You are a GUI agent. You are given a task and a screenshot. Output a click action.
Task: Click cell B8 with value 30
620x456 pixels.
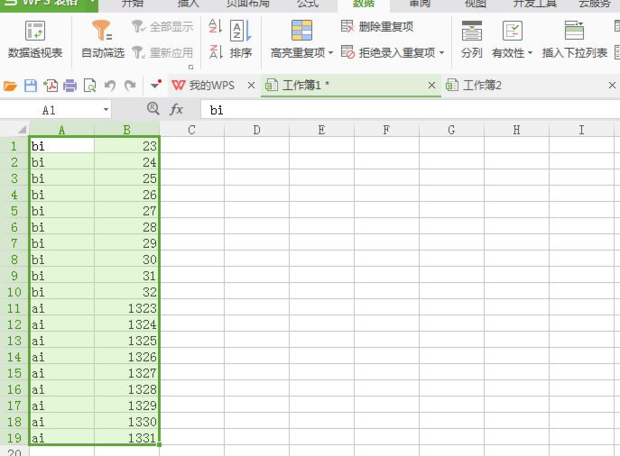pyautogui.click(x=127, y=259)
